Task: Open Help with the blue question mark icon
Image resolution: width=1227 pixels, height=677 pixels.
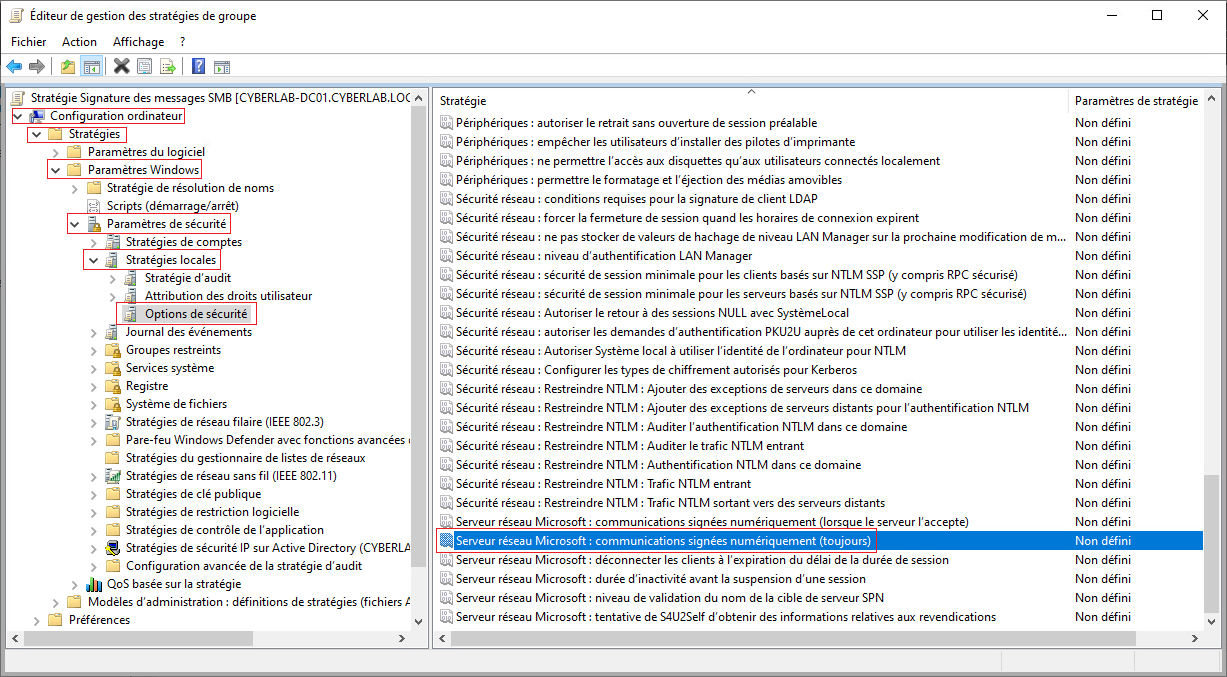Action: click(198, 67)
